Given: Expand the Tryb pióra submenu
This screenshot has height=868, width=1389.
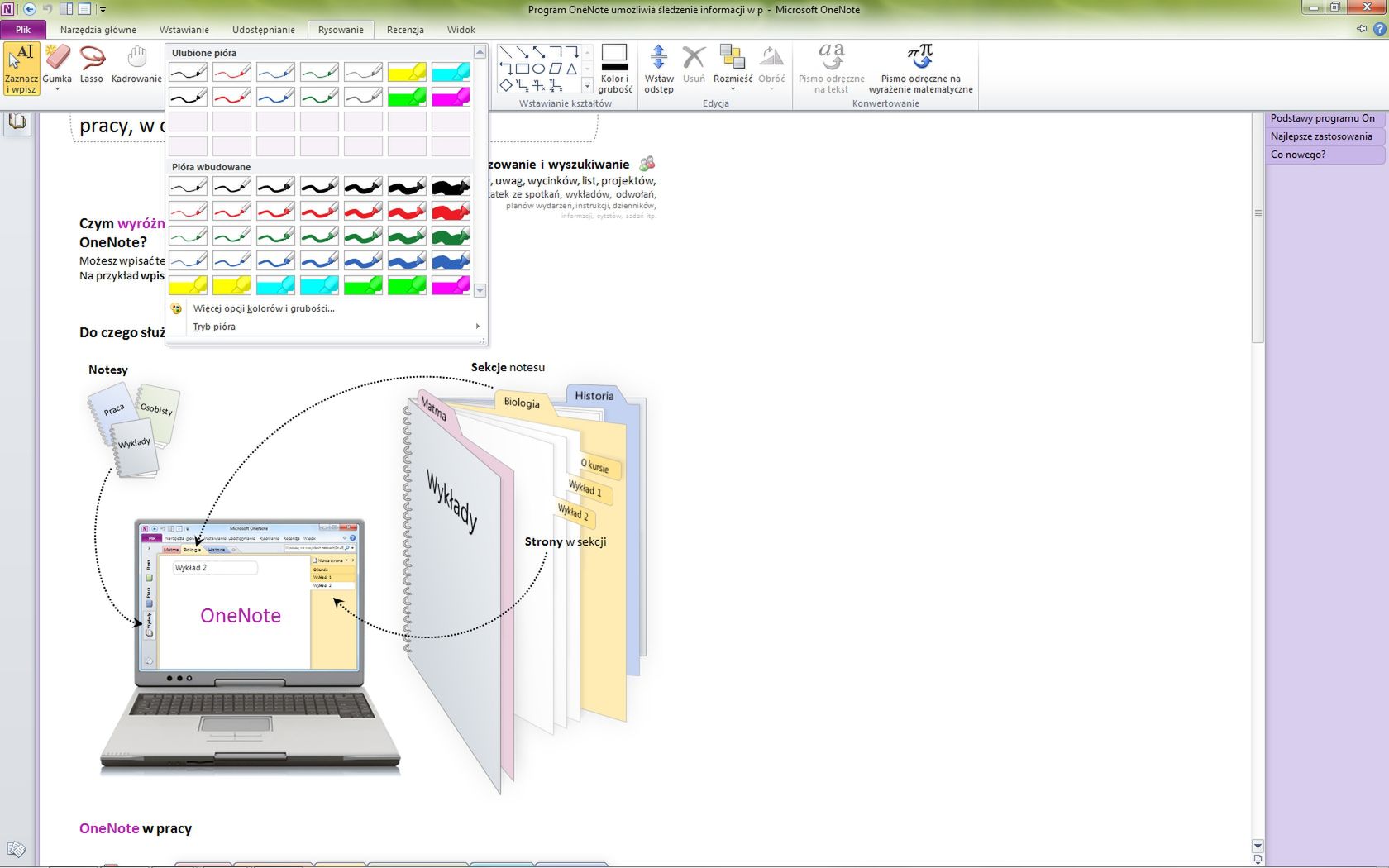Looking at the screenshot, I should tap(327, 327).
